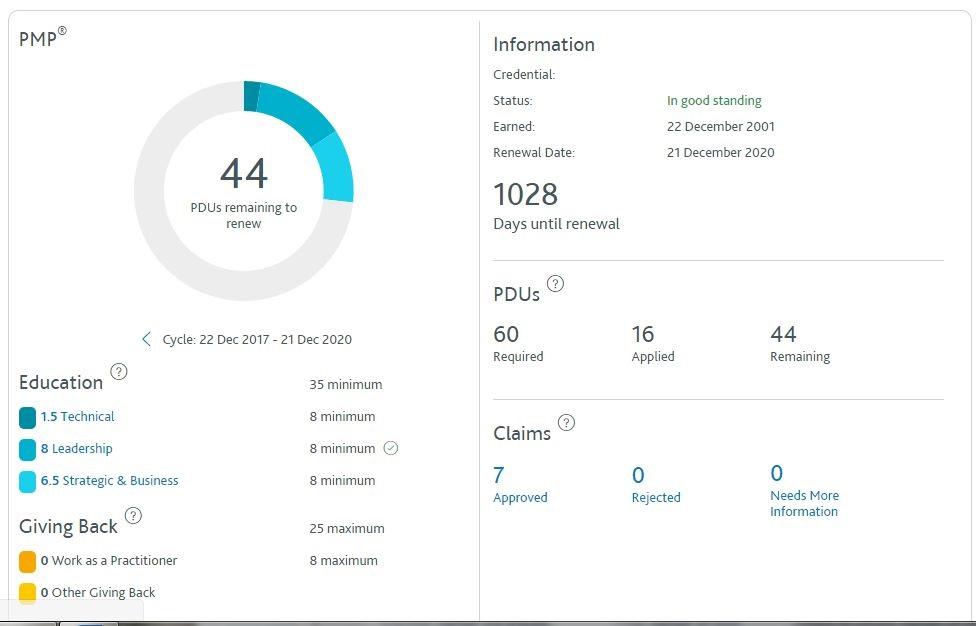976x626 pixels.
Task: Click the '25 maximum' Giving Back limit
Action: click(x=347, y=528)
